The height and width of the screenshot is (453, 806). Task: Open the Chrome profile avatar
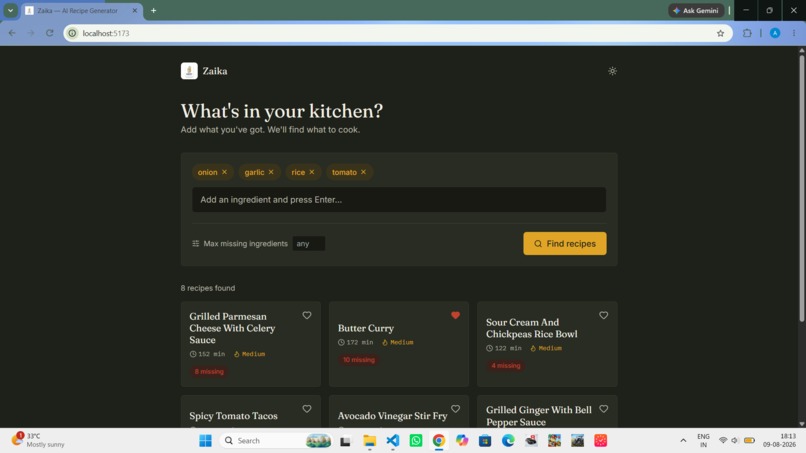[x=775, y=33]
